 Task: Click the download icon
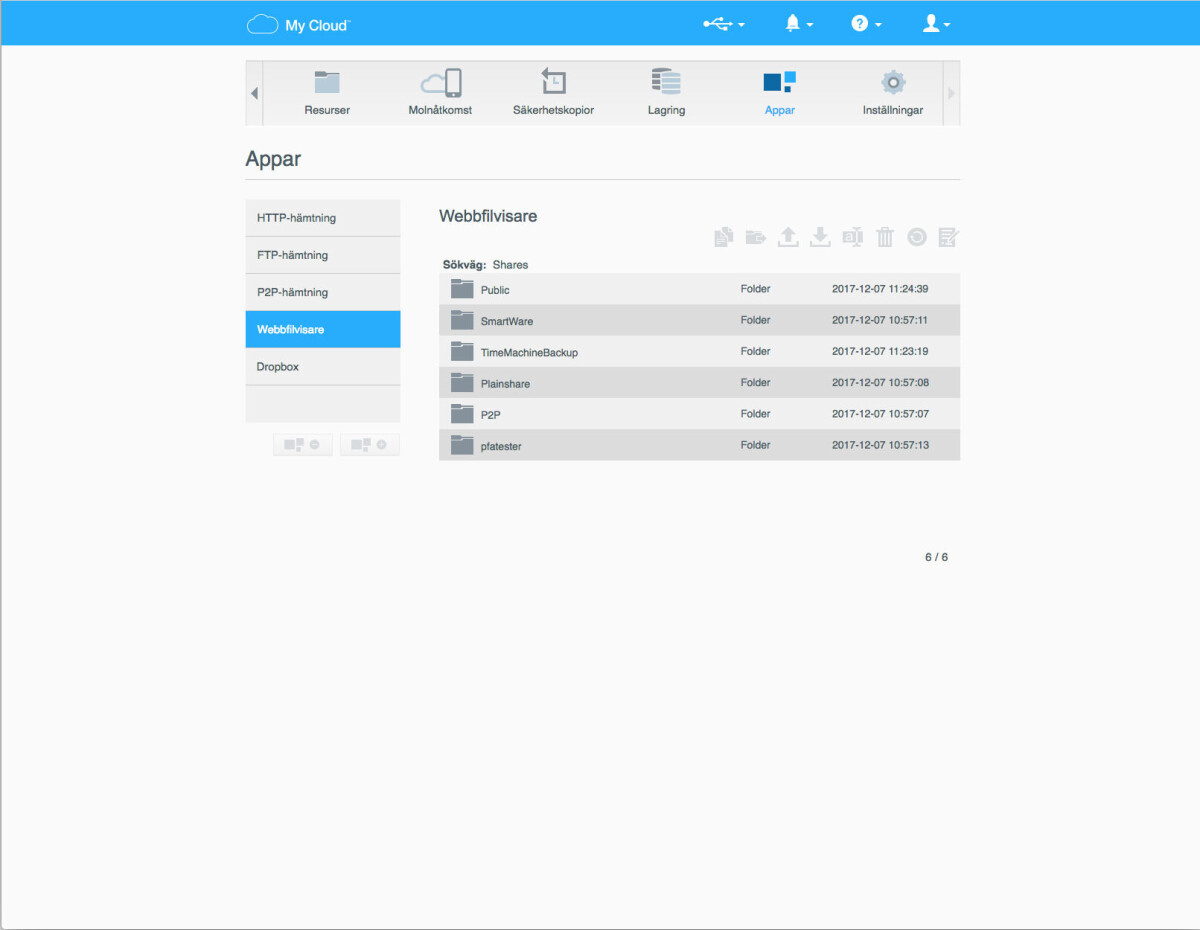tap(820, 237)
